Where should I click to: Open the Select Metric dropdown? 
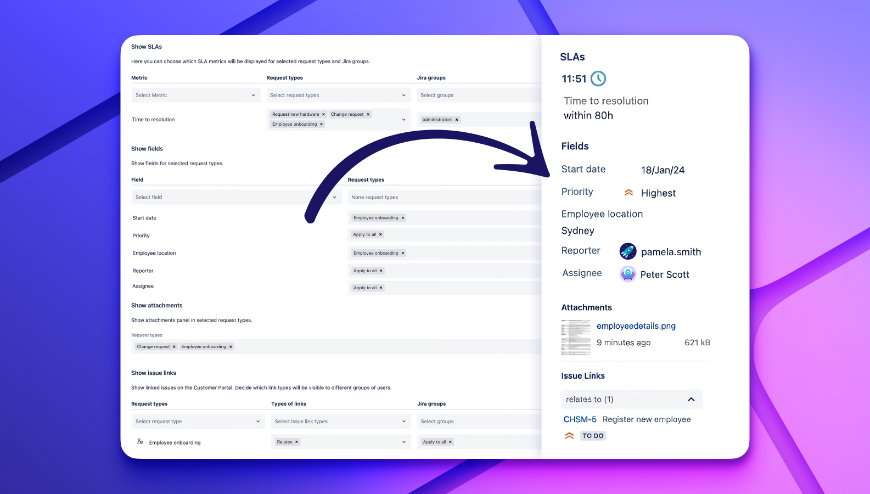pos(196,95)
